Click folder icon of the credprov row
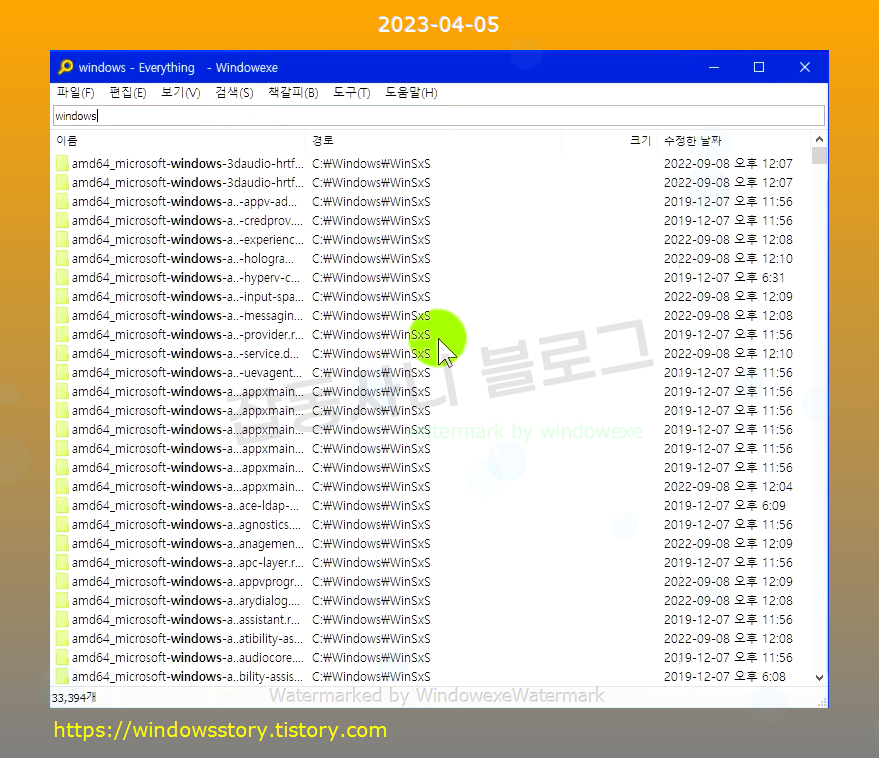The height and width of the screenshot is (758, 879). click(x=62, y=220)
